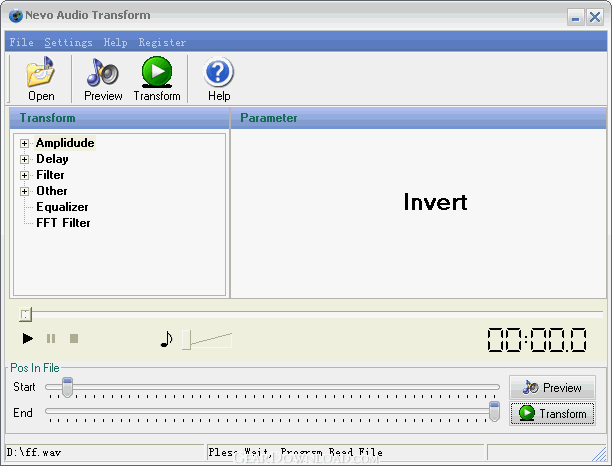The width and height of the screenshot is (612, 466).
Task: Select Amplidude in the Transform tree
Action: (65, 143)
